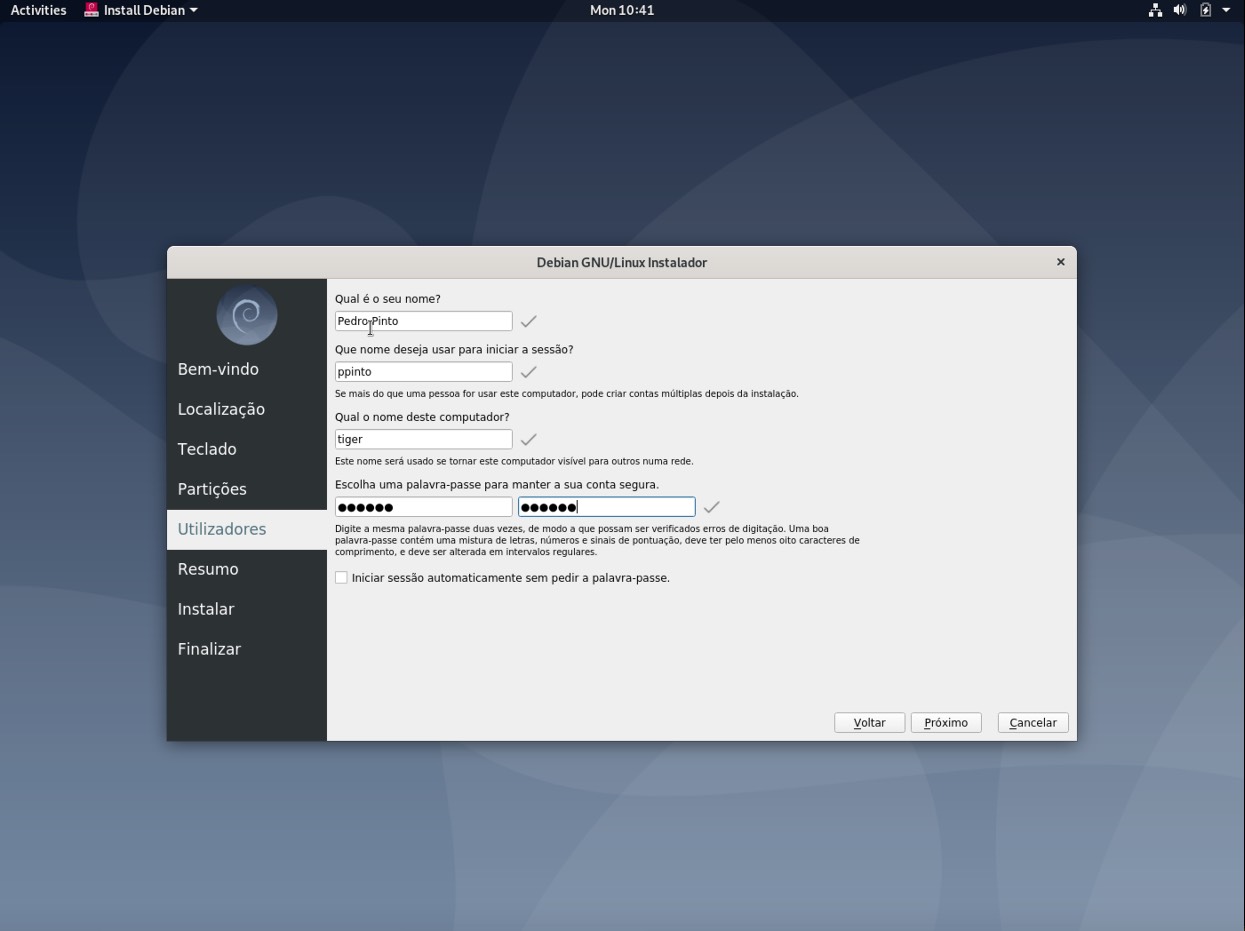This screenshot has height=931, width=1245.
Task: Select the Teclado step in the sidebar
Action: [x=206, y=449]
